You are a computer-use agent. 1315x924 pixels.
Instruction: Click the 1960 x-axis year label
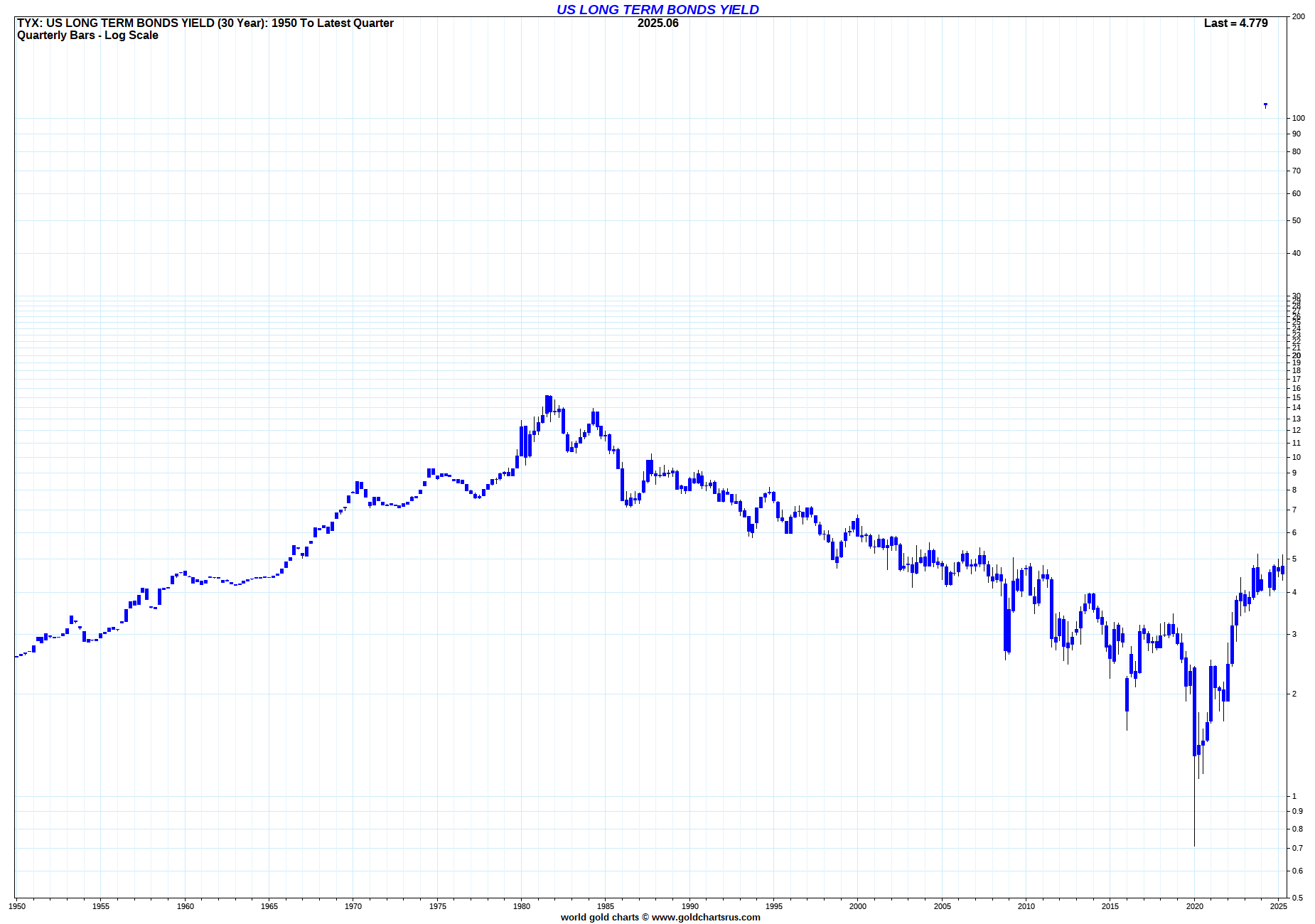coord(185,906)
